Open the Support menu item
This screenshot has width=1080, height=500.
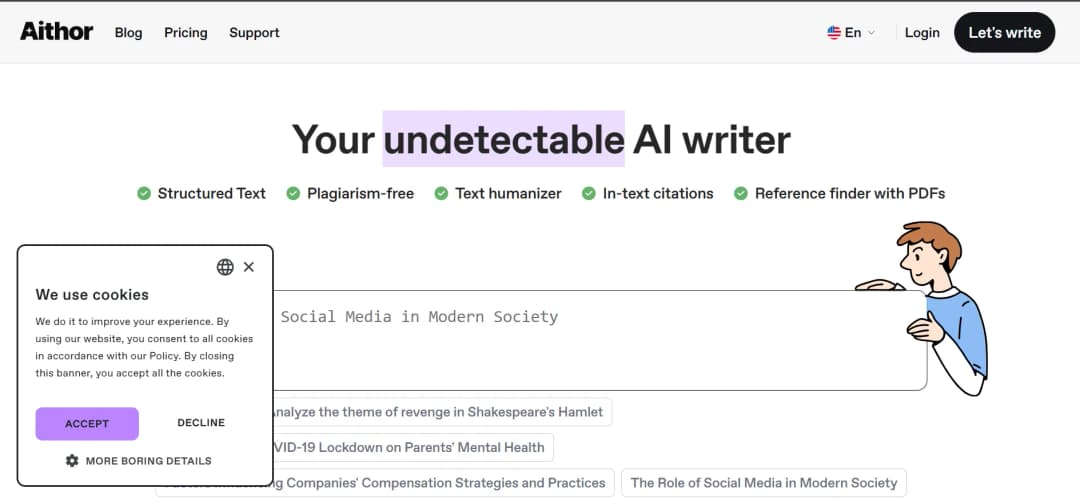(x=254, y=33)
